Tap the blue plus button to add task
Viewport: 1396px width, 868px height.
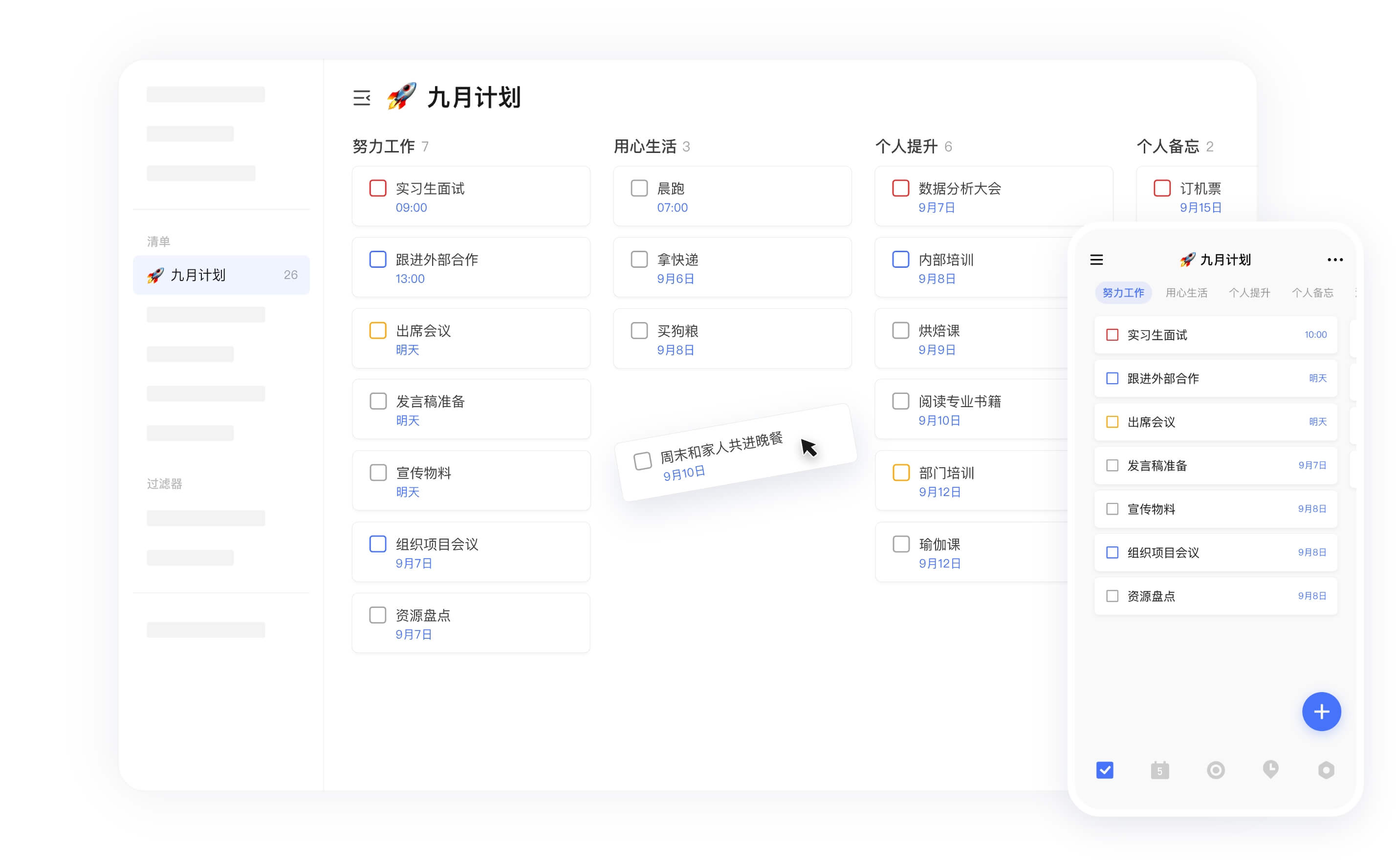click(1321, 711)
